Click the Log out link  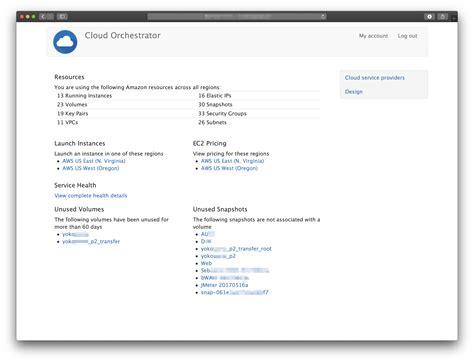point(407,36)
